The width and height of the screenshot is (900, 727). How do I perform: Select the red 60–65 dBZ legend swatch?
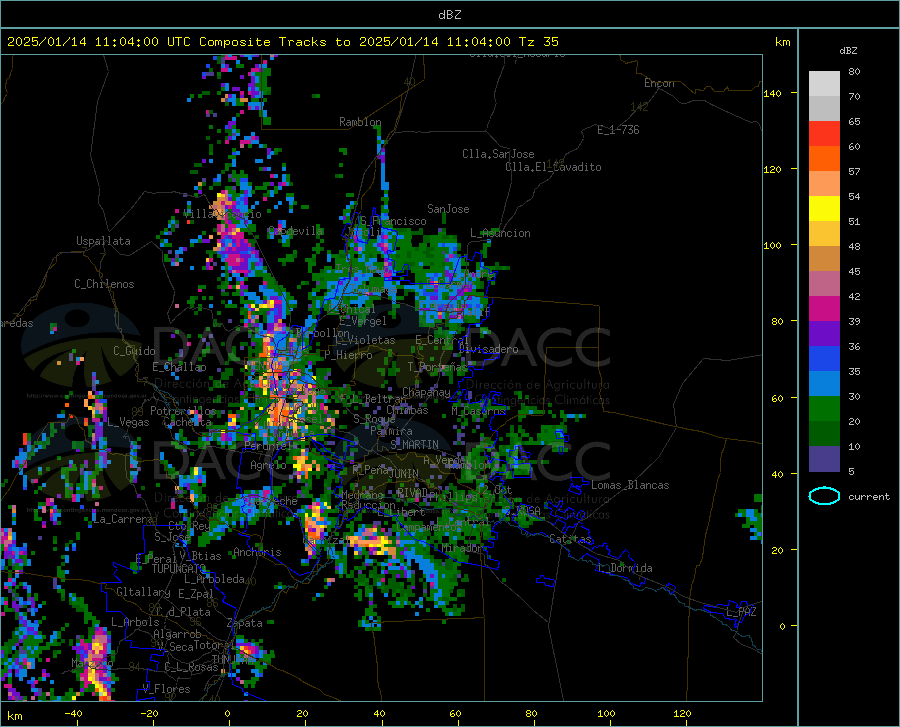824,133
